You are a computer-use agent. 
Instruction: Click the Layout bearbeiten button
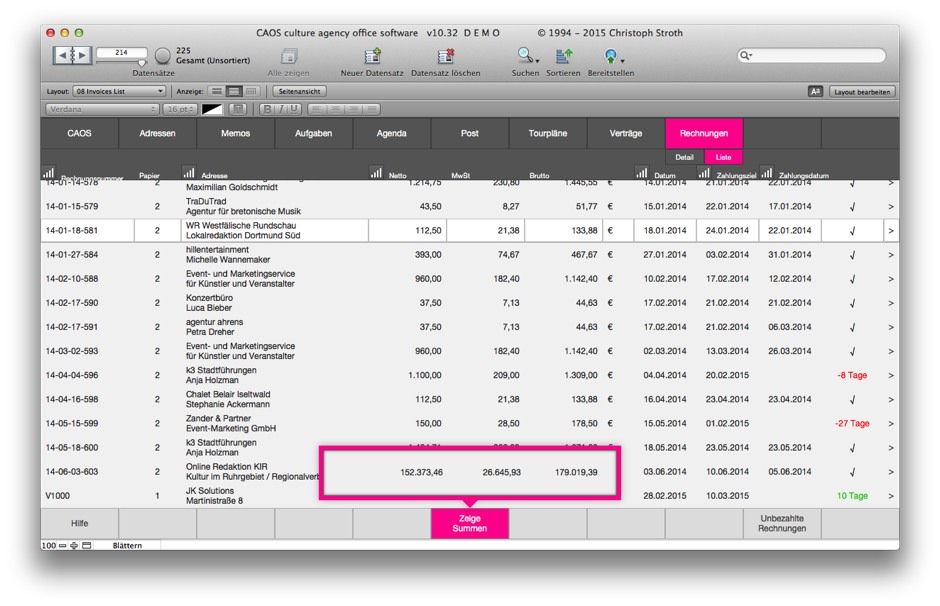pos(862,92)
